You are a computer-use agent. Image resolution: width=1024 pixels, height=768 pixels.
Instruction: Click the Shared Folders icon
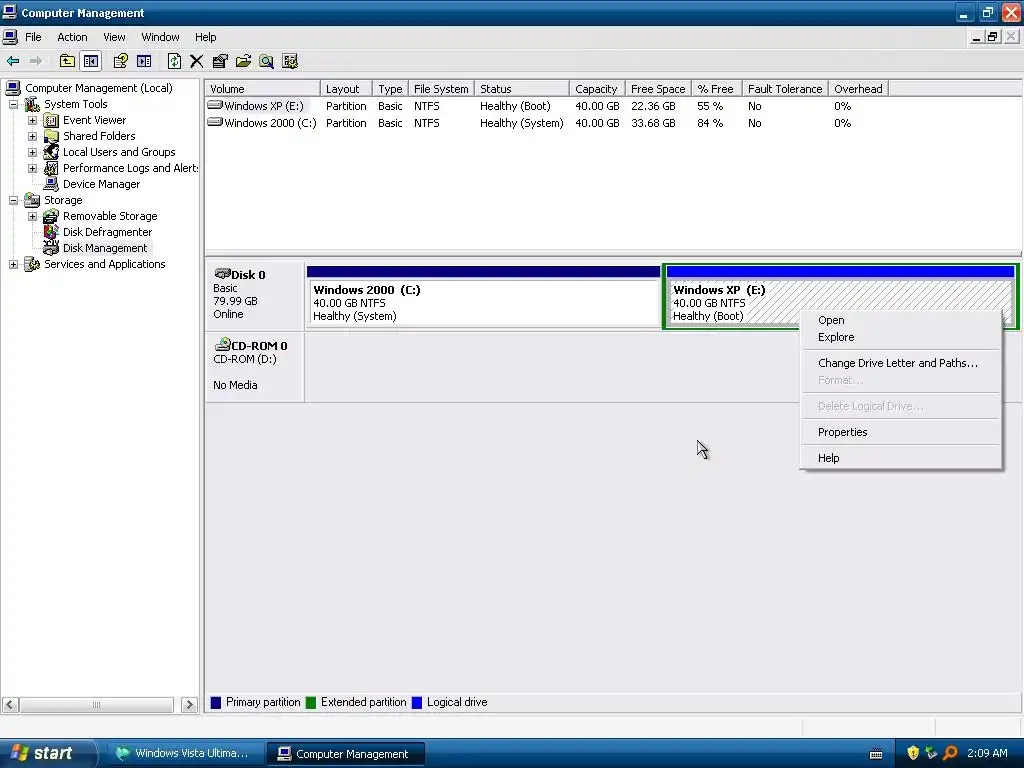click(51, 136)
